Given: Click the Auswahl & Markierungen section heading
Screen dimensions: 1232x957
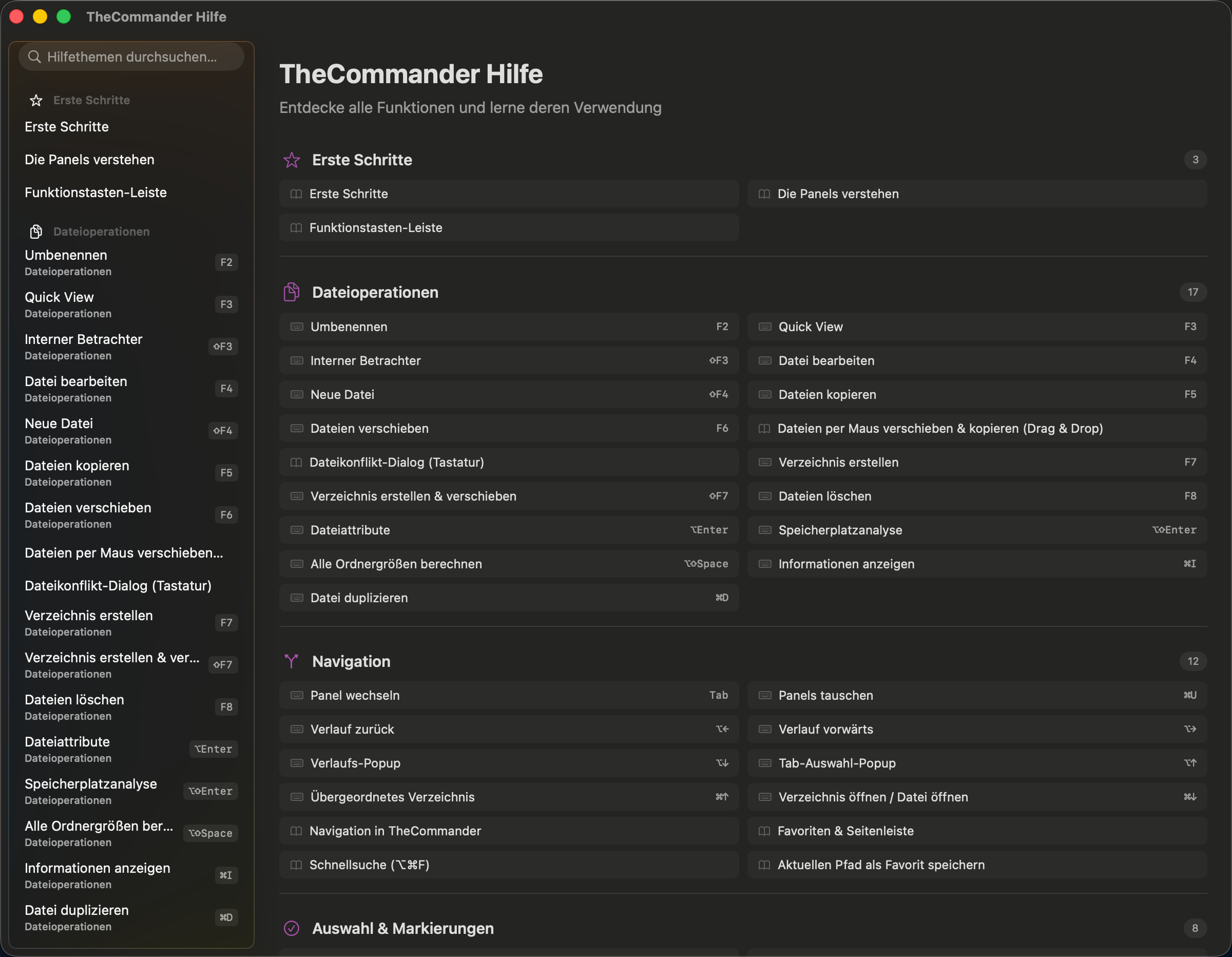Looking at the screenshot, I should pyautogui.click(x=403, y=928).
